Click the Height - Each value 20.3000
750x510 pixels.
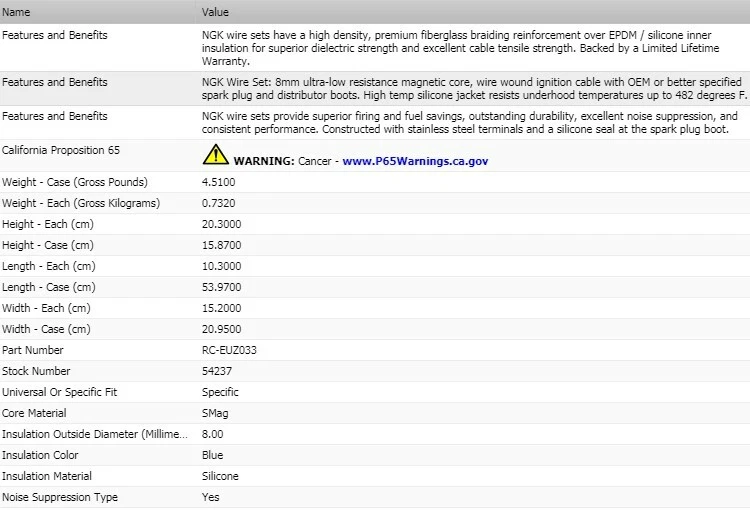coord(222,224)
